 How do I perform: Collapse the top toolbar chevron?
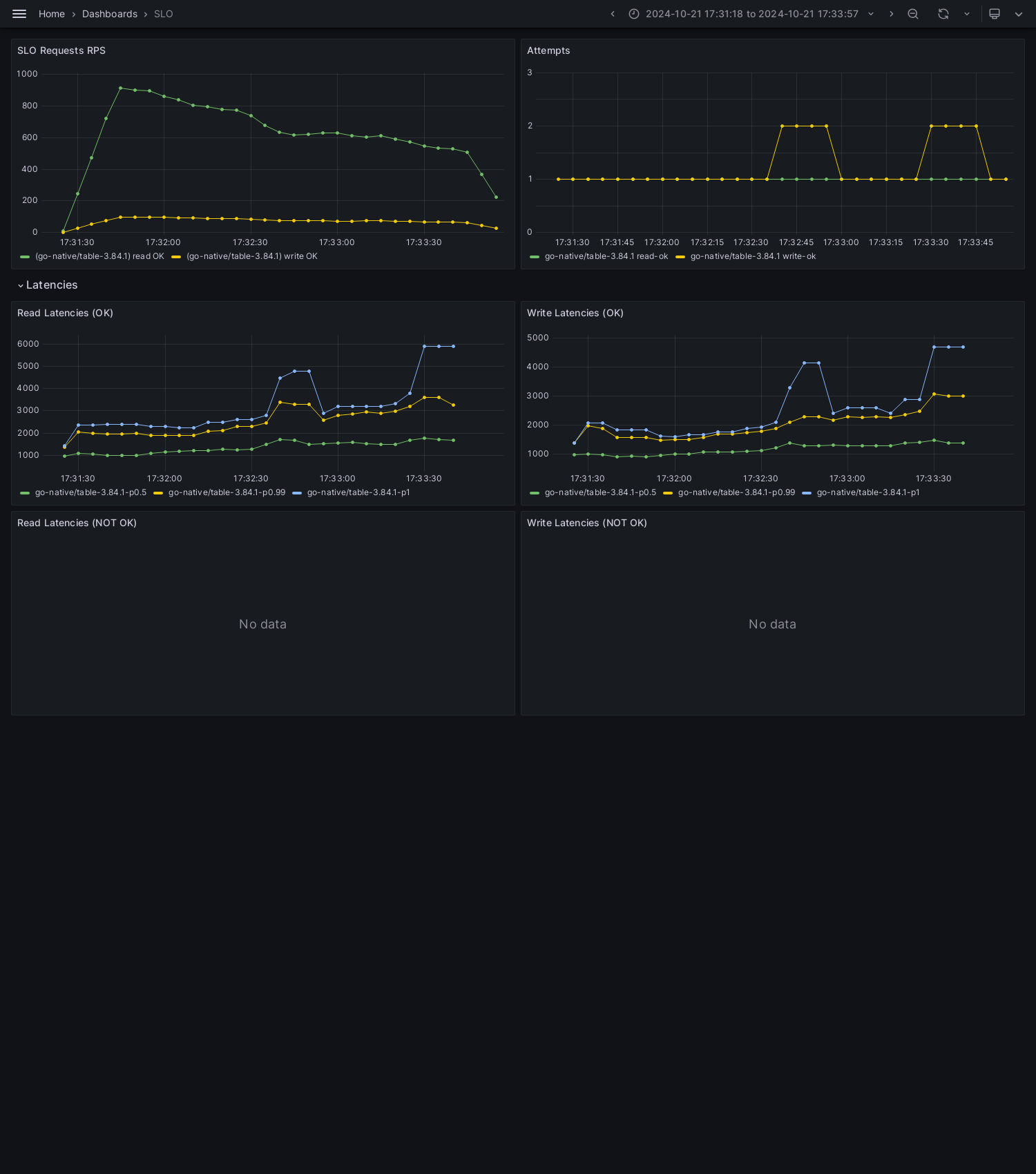pos(1019,14)
